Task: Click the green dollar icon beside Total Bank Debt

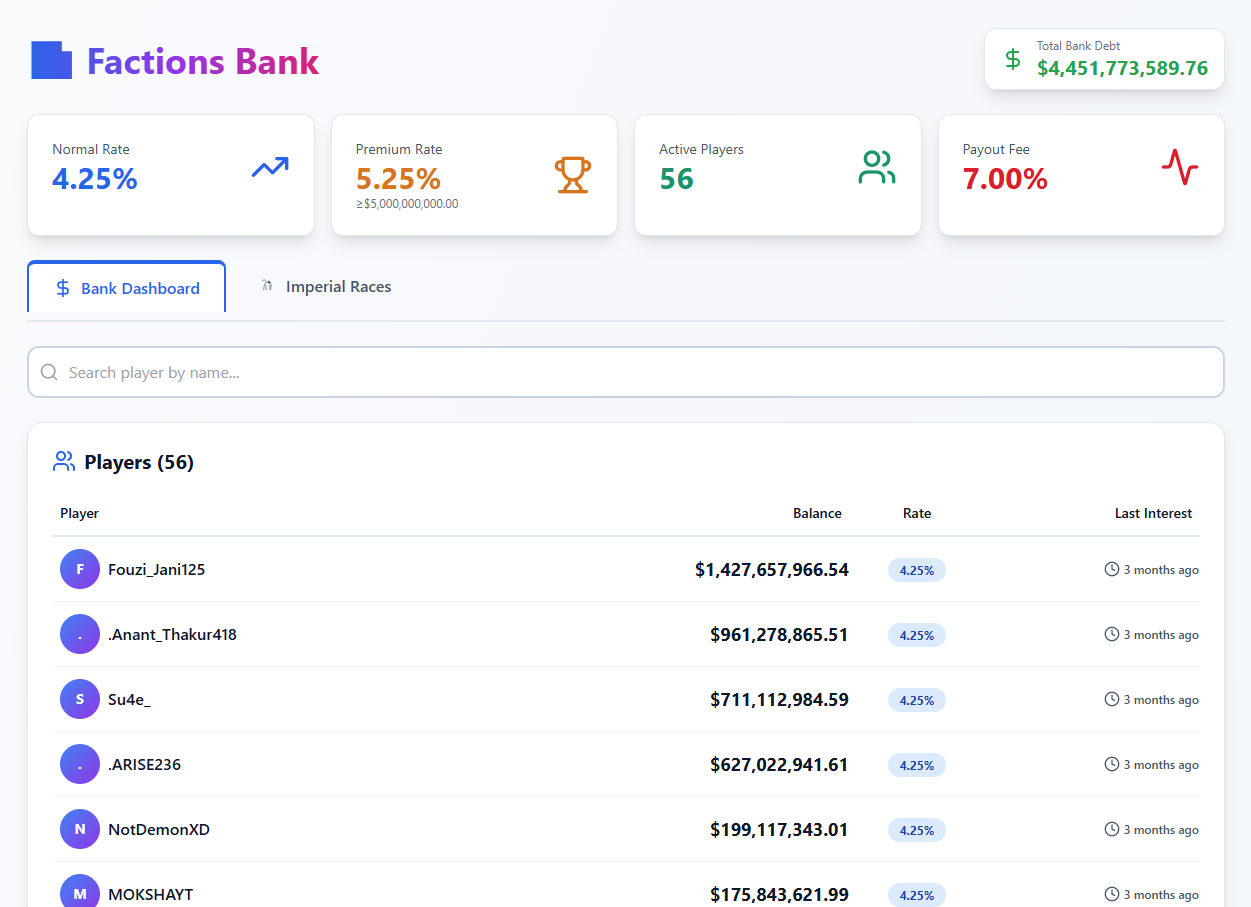Action: click(1012, 59)
